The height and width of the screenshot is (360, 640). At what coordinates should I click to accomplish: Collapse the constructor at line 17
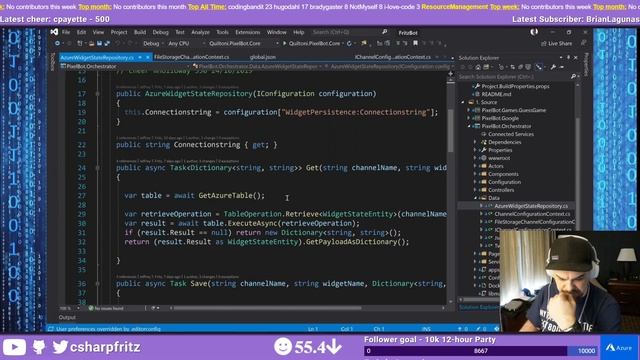click(97, 94)
